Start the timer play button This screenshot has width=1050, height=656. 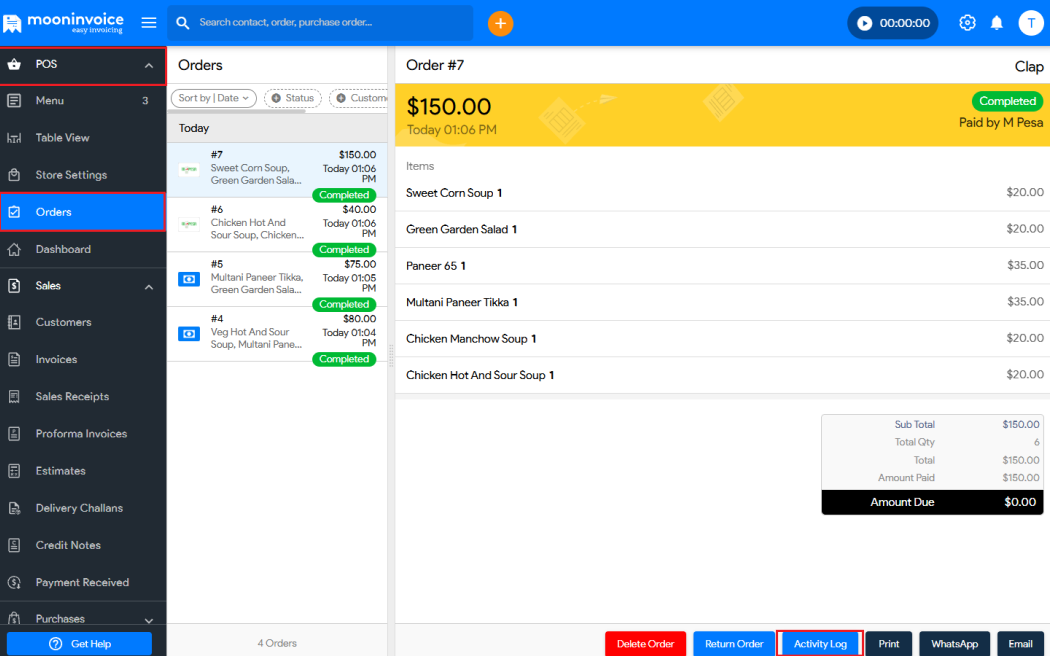[x=864, y=23]
